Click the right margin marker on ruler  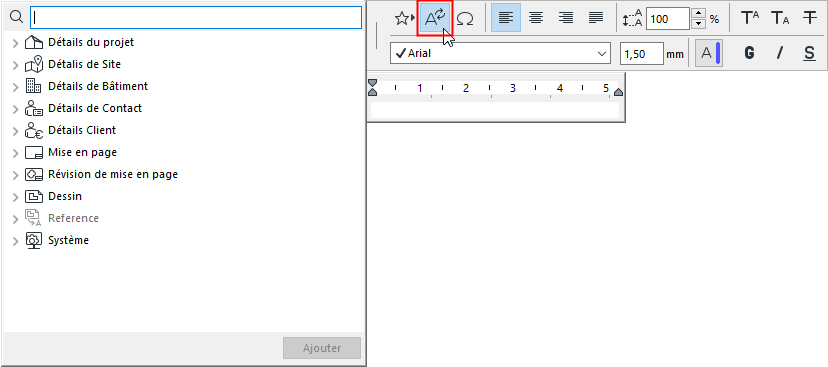point(618,92)
